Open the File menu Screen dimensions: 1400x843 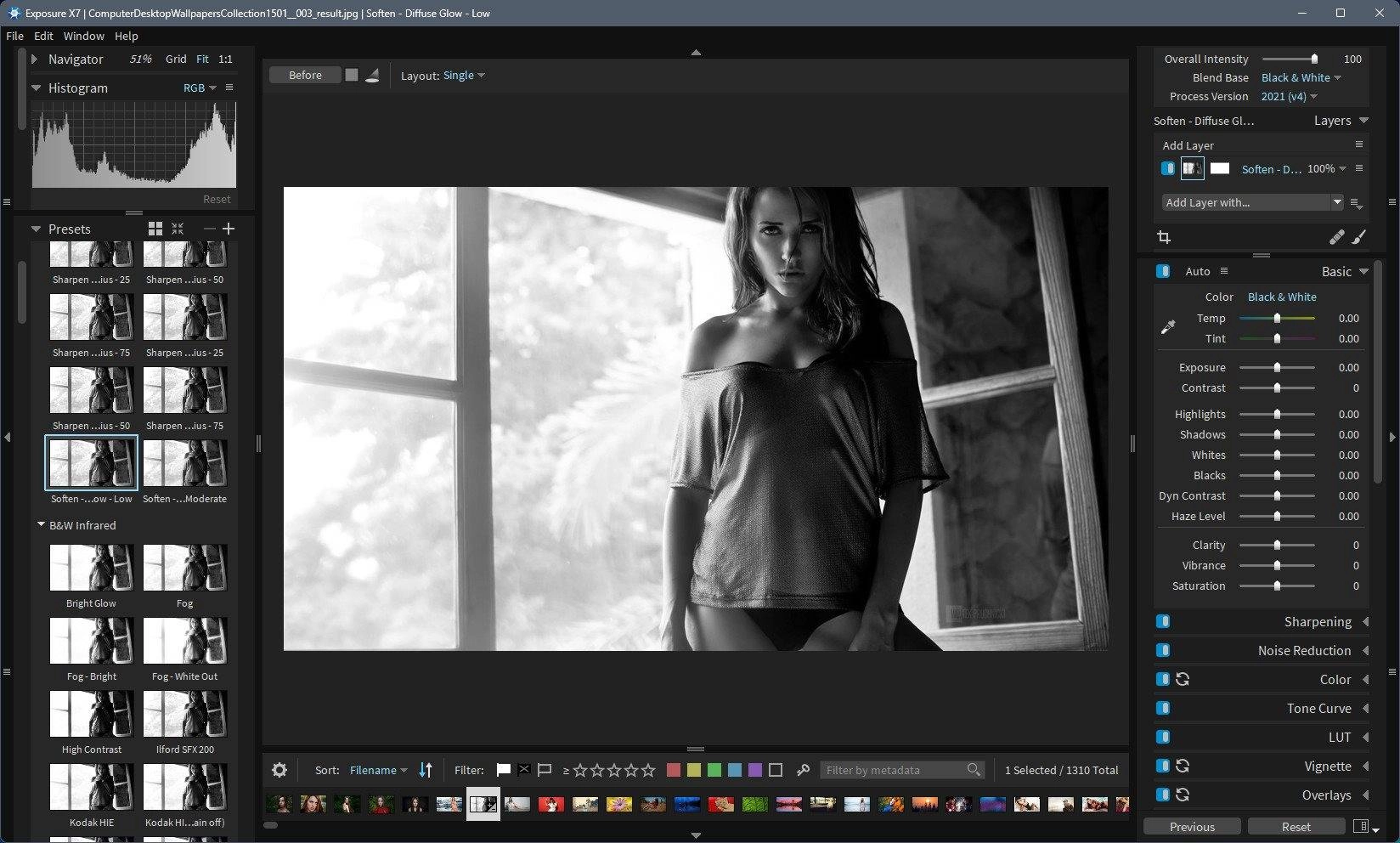[14, 36]
